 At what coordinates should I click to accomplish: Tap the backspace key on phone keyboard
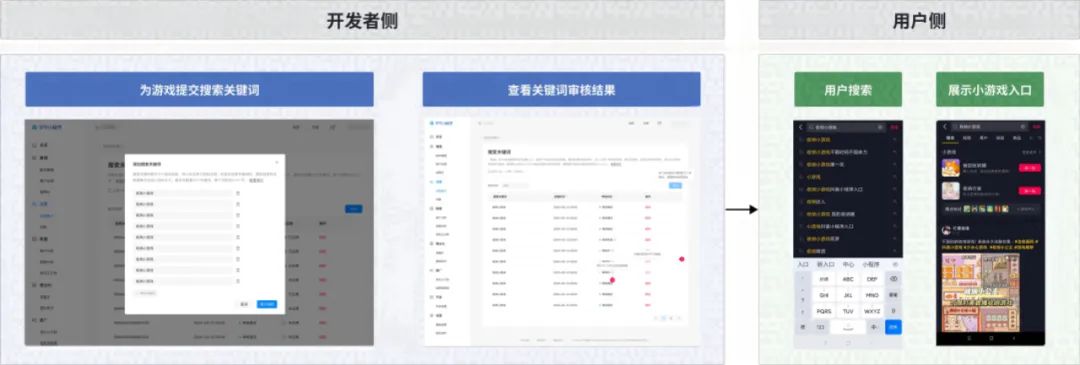point(893,279)
